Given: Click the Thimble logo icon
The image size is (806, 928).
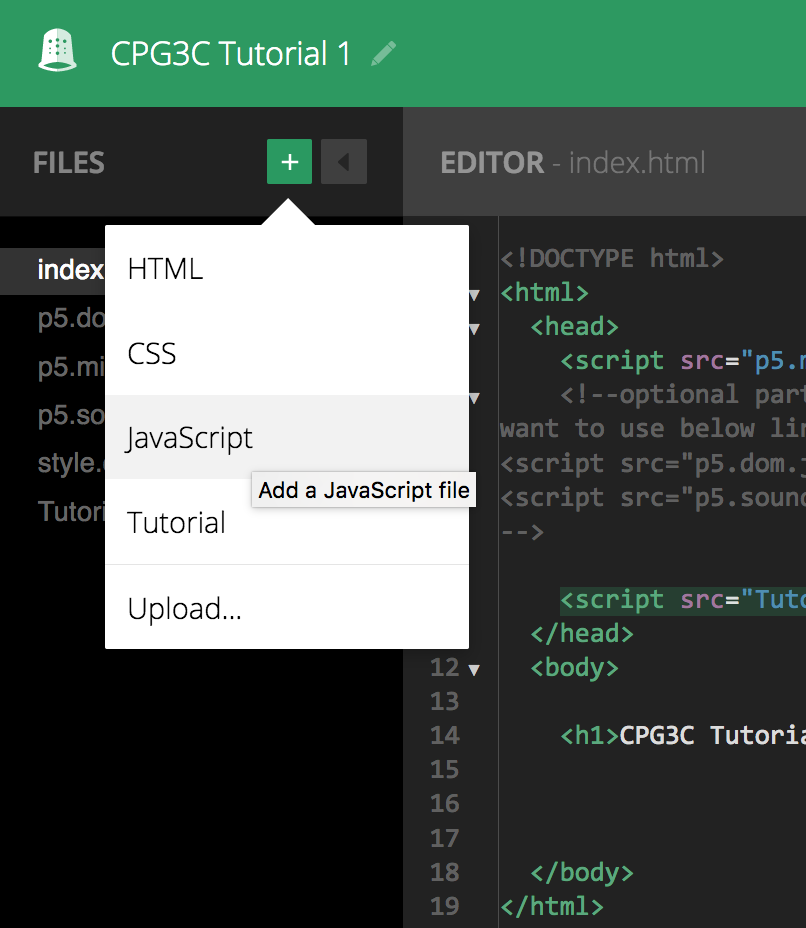Looking at the screenshot, I should coord(57,51).
